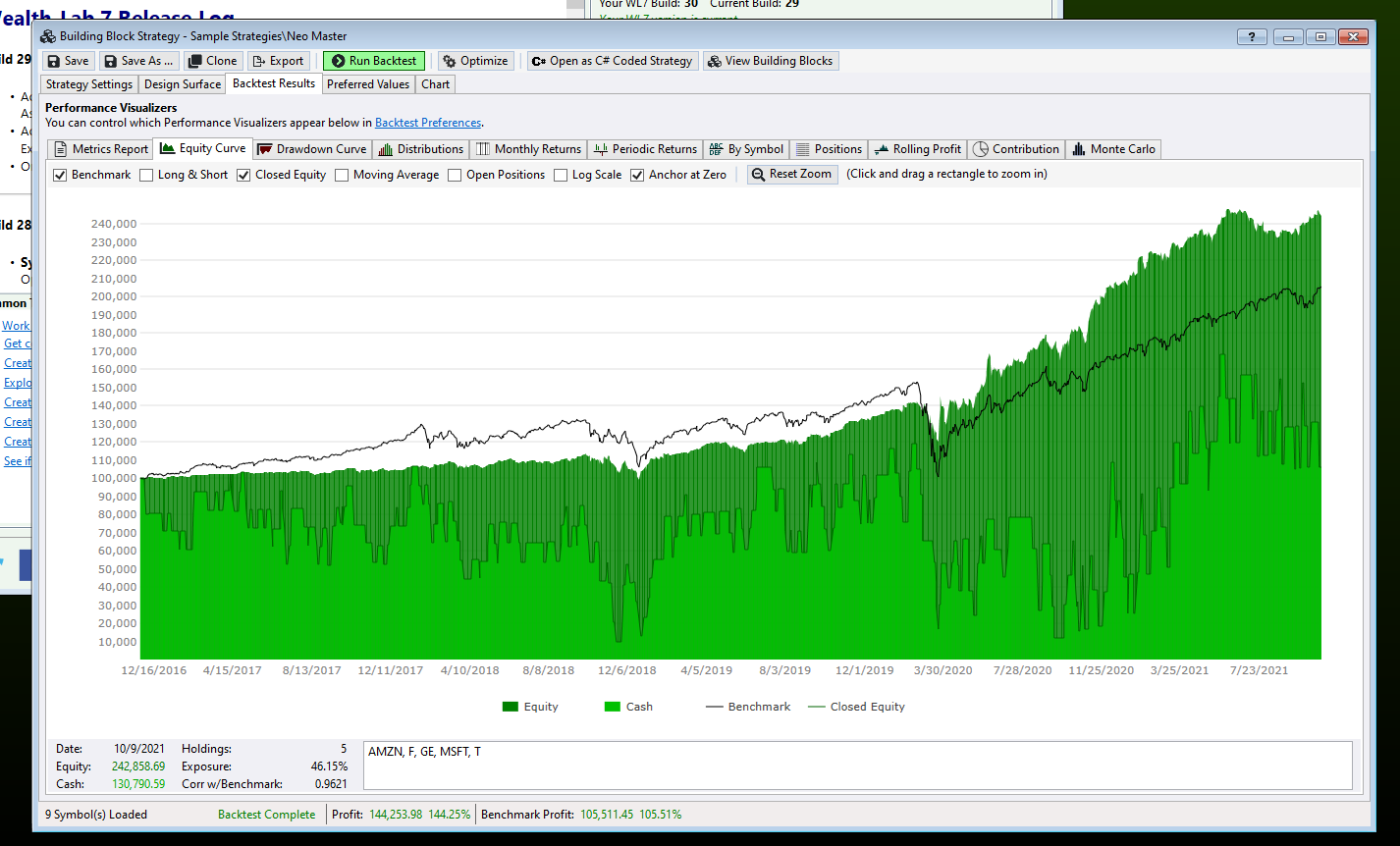Go to the Preferred Values tab

368,84
